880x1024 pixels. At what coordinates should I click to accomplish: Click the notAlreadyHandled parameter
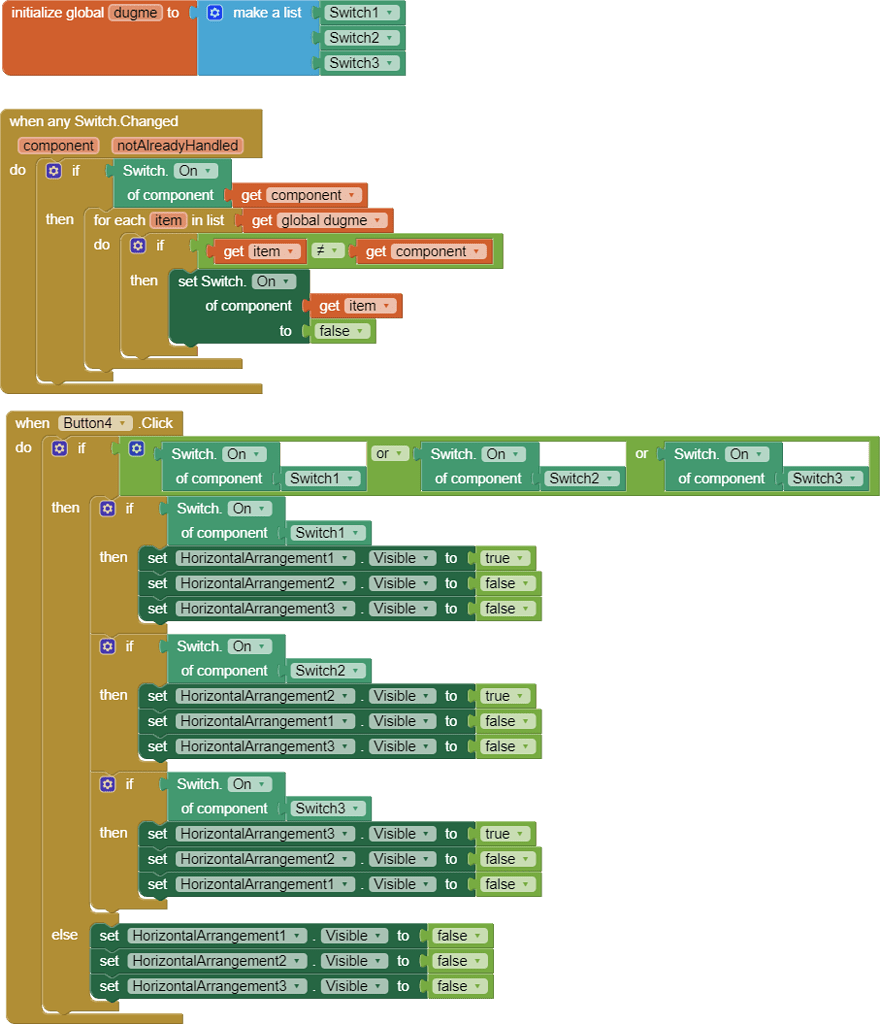[177, 146]
